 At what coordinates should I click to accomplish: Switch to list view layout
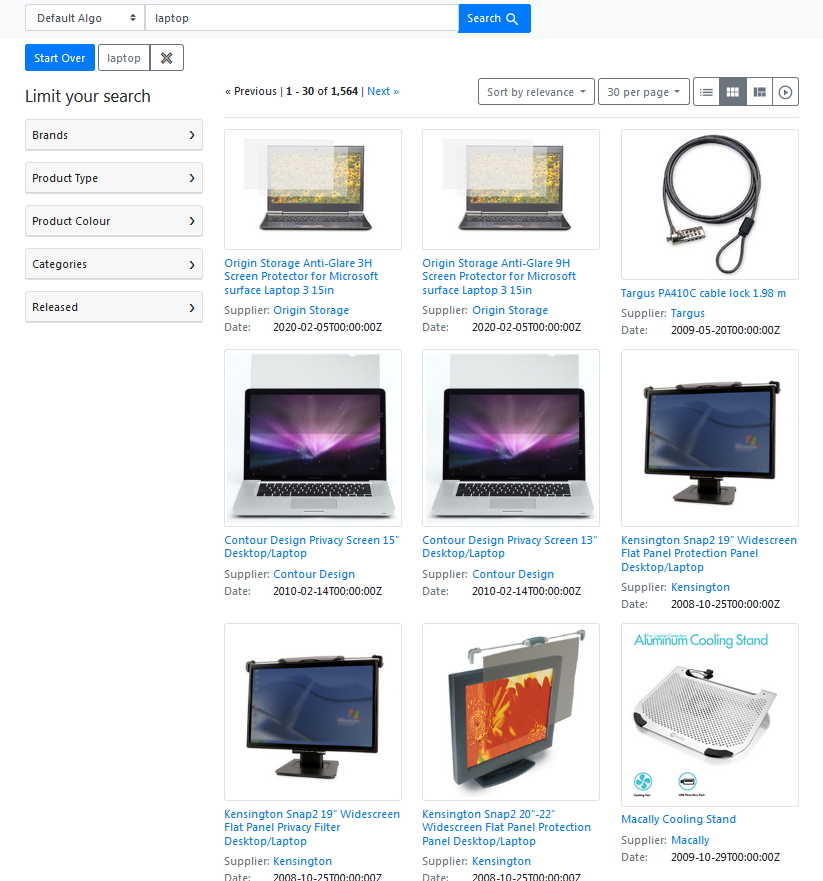pyautogui.click(x=706, y=91)
